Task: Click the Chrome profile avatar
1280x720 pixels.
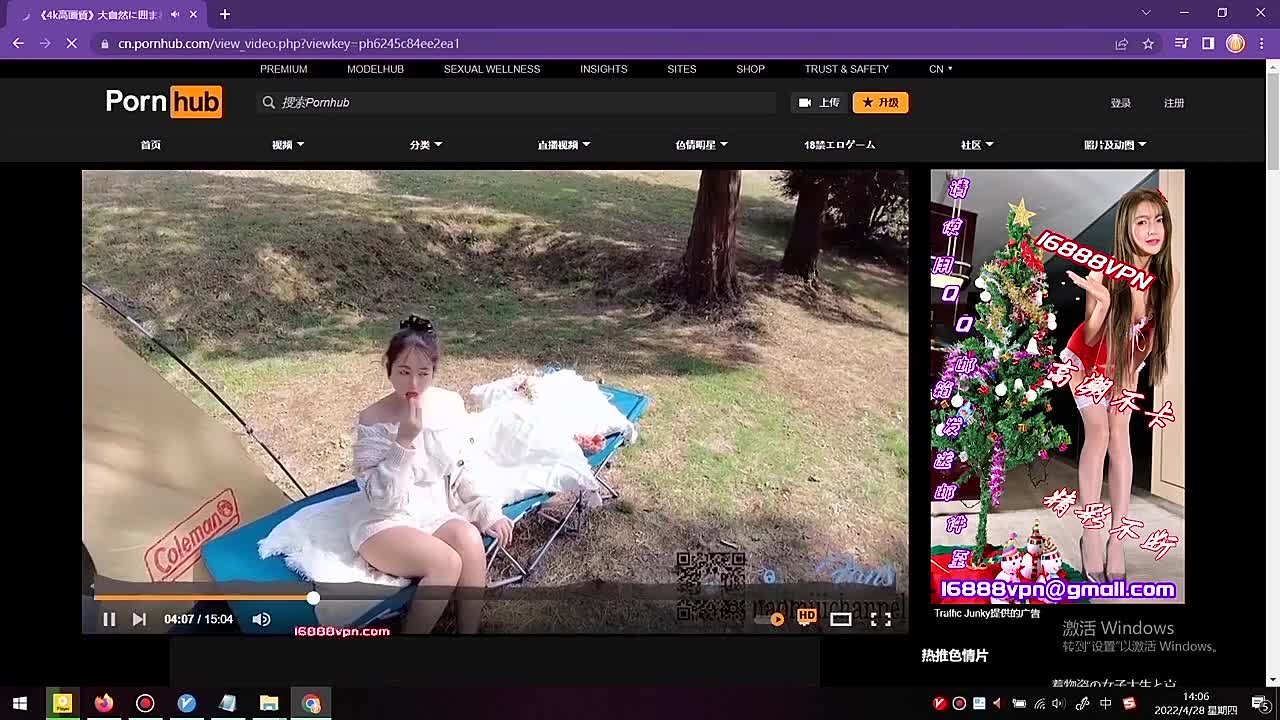Action: pyautogui.click(x=1235, y=44)
